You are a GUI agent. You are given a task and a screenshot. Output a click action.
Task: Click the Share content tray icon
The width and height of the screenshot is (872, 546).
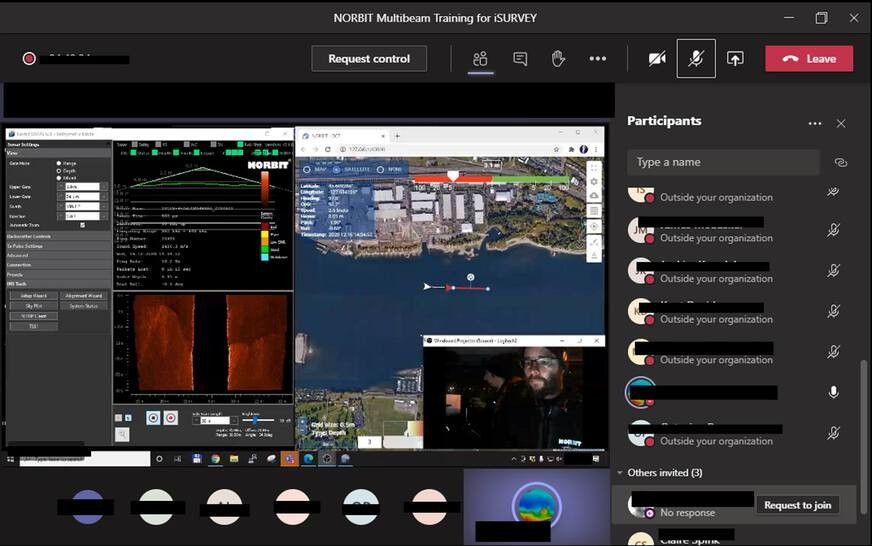pos(735,58)
